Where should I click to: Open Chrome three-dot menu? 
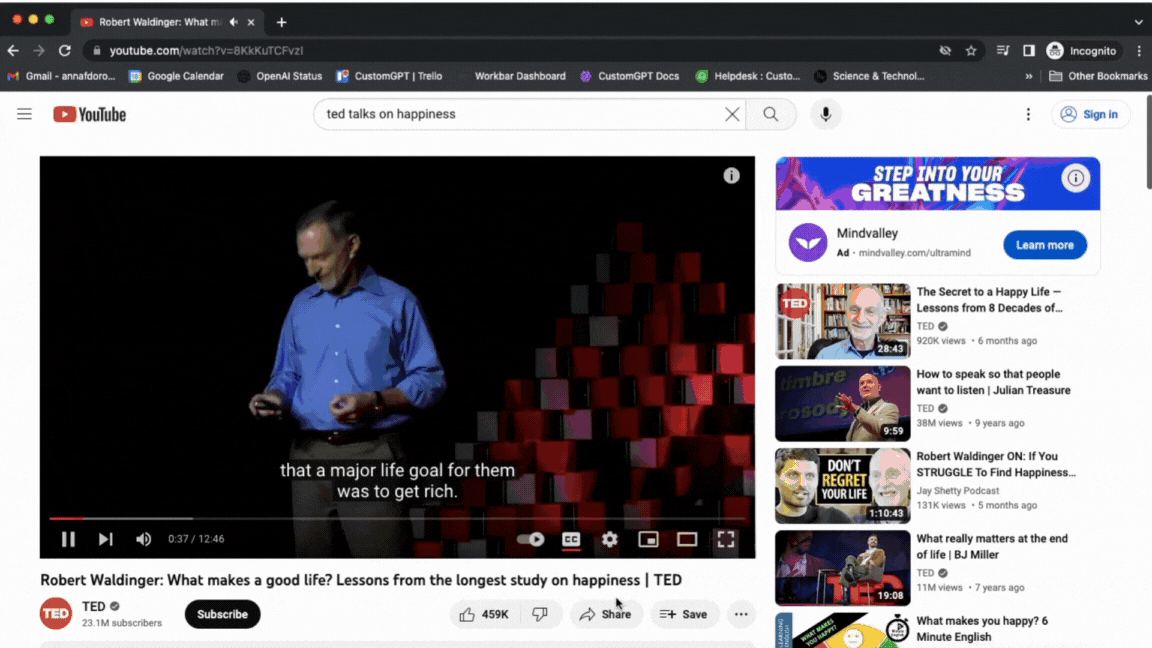(x=1139, y=51)
